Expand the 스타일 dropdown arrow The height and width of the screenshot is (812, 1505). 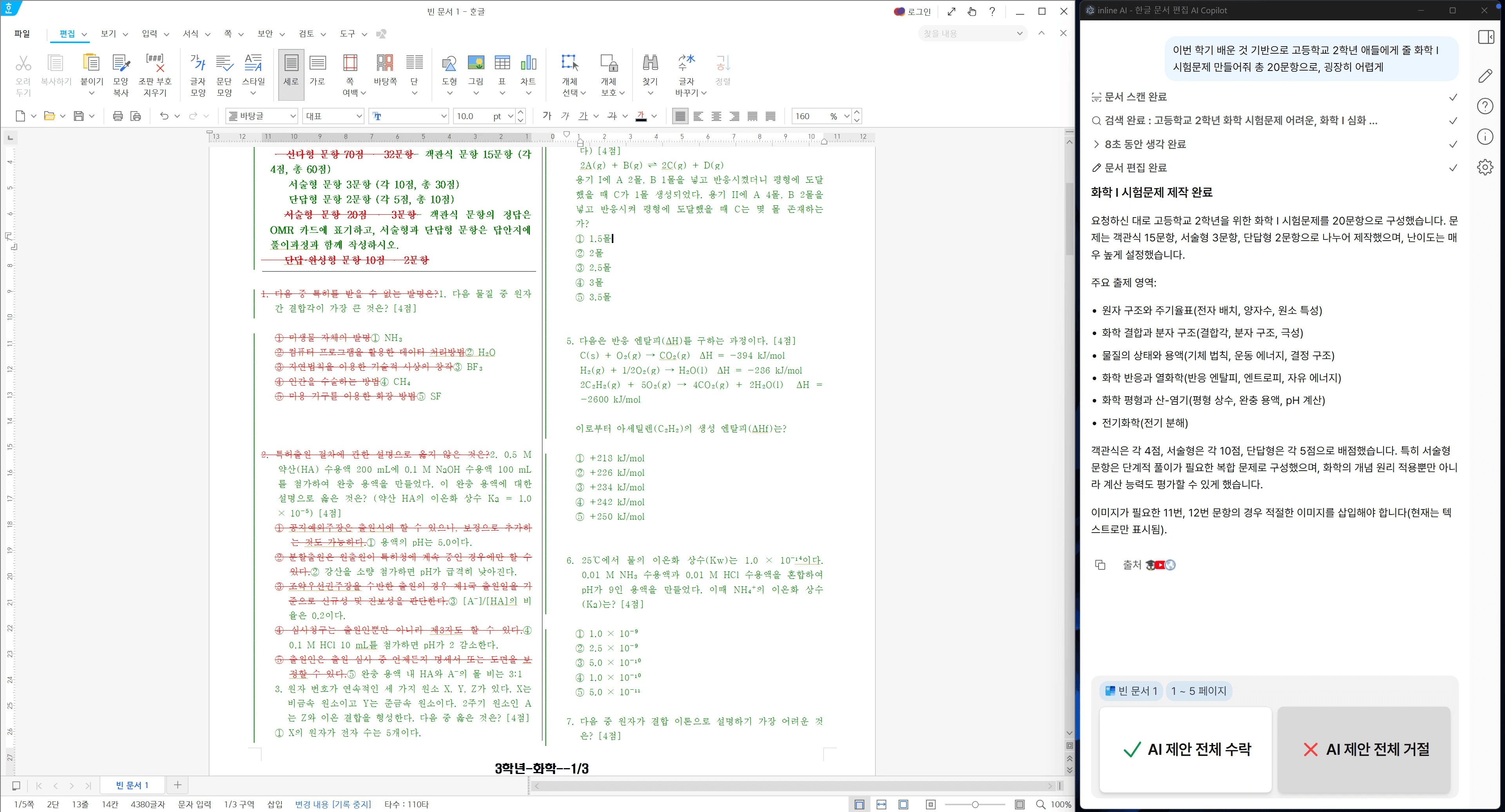click(x=254, y=94)
